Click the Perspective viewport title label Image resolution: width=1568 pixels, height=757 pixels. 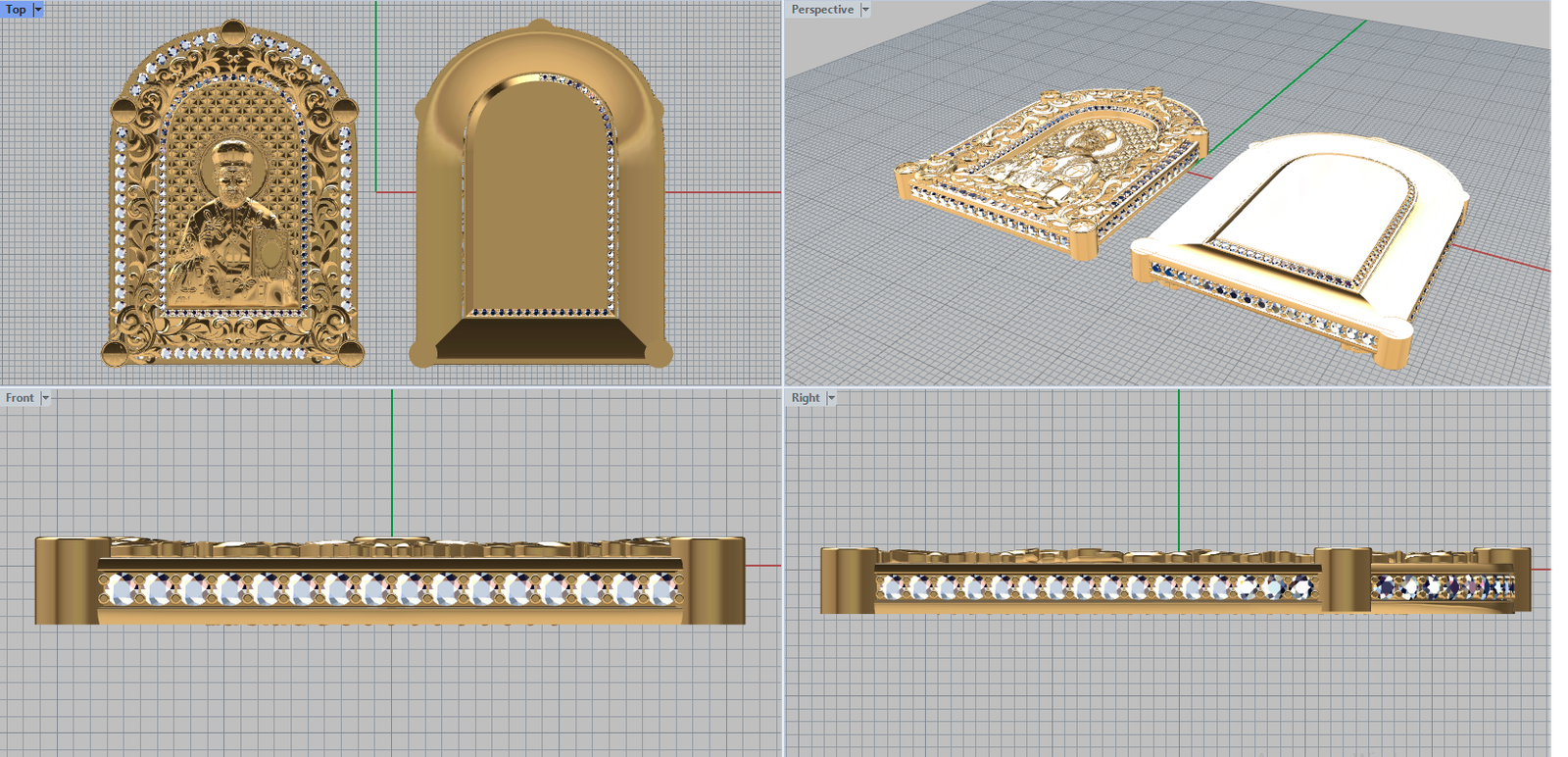[x=822, y=9]
